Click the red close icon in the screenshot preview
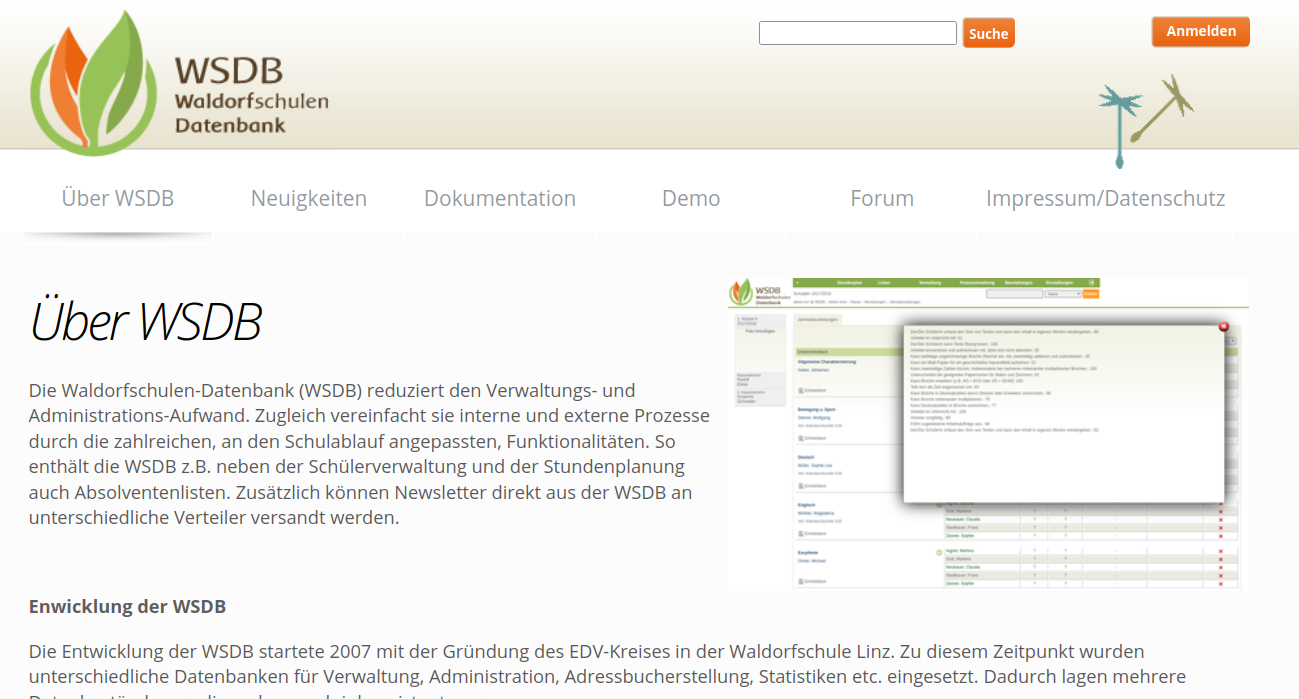The height and width of the screenshot is (699, 1299). 1223,326
